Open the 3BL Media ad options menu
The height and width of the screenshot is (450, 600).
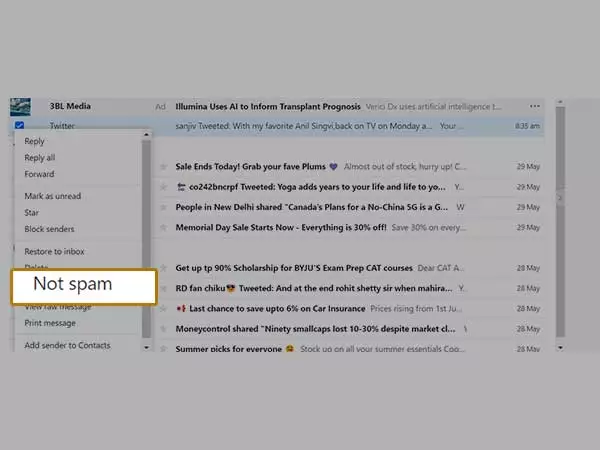pyautogui.click(x=535, y=106)
